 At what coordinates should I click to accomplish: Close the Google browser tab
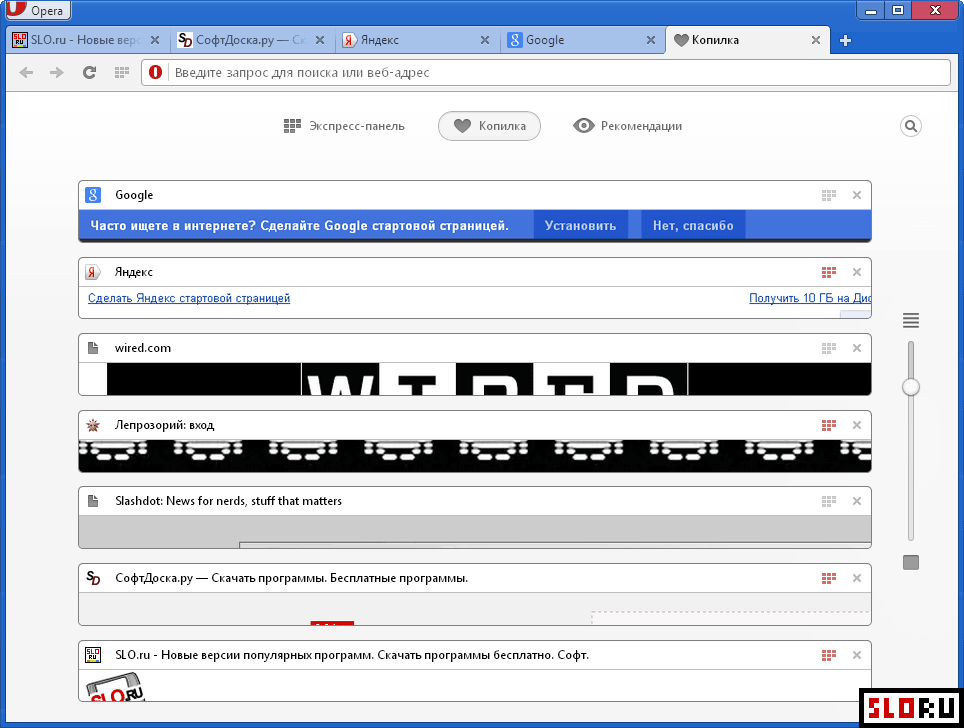click(x=650, y=40)
